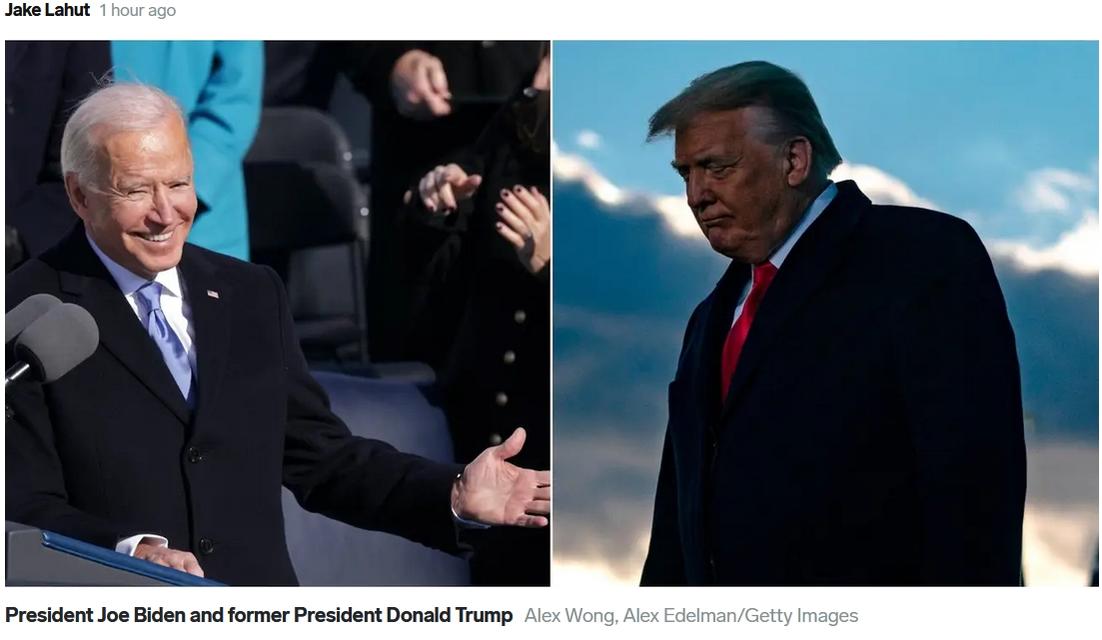Click Biden's light blue tie
The width and height of the screenshot is (1102, 640).
click(x=167, y=337)
